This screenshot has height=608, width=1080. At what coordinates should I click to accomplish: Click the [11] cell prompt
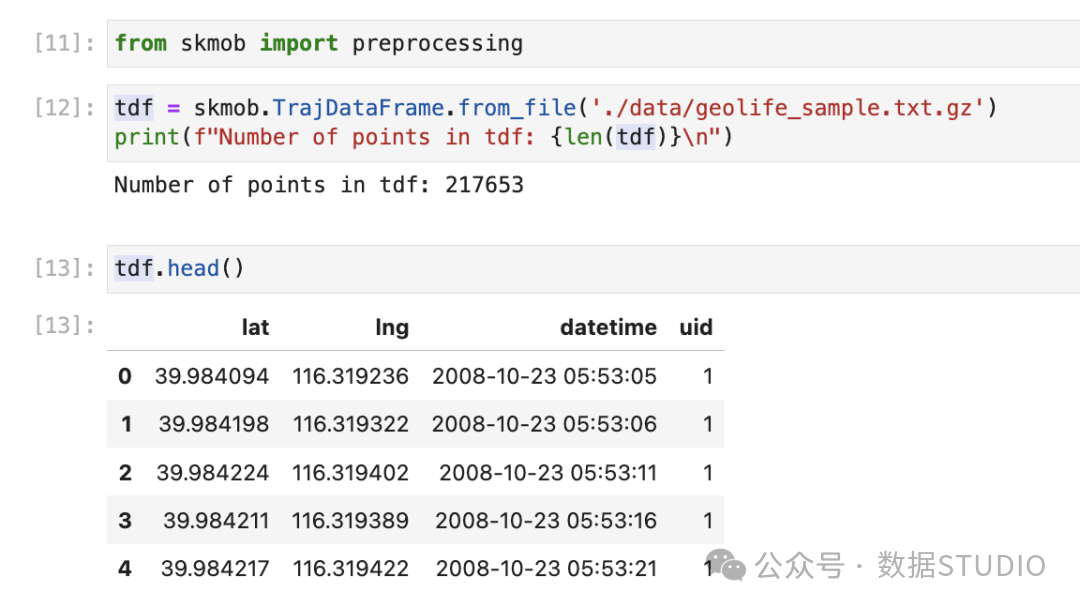[65, 43]
